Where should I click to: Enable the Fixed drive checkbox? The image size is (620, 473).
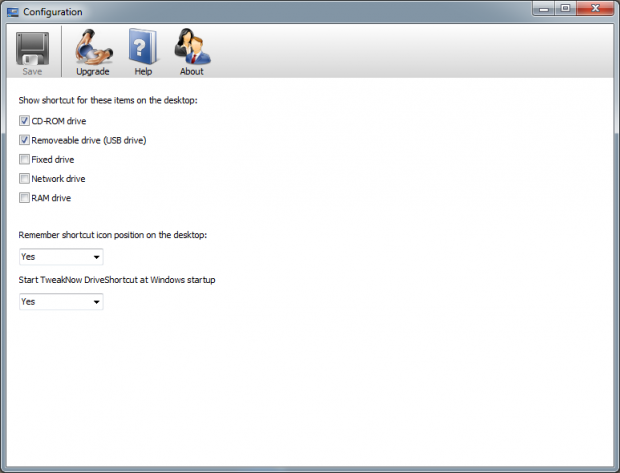pyautogui.click(x=24, y=159)
